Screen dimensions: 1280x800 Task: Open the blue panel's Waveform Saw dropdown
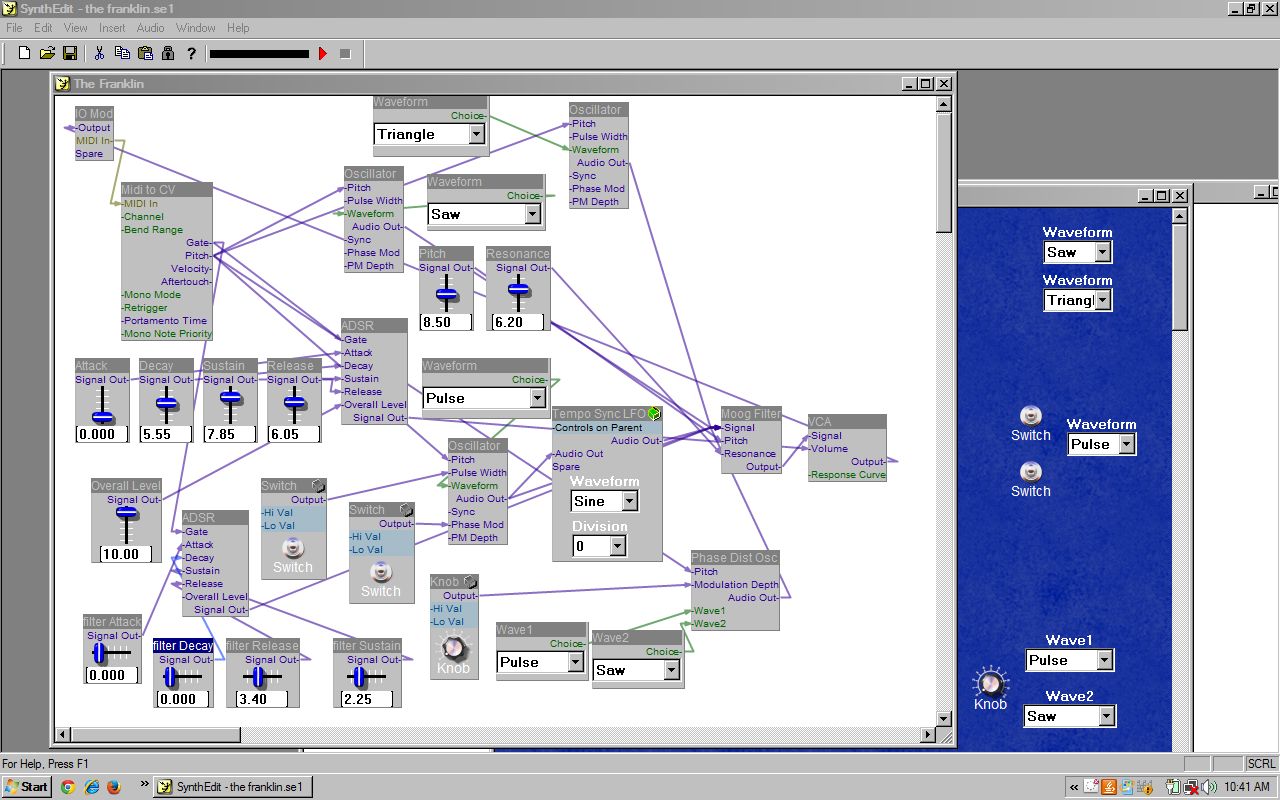click(x=1104, y=252)
